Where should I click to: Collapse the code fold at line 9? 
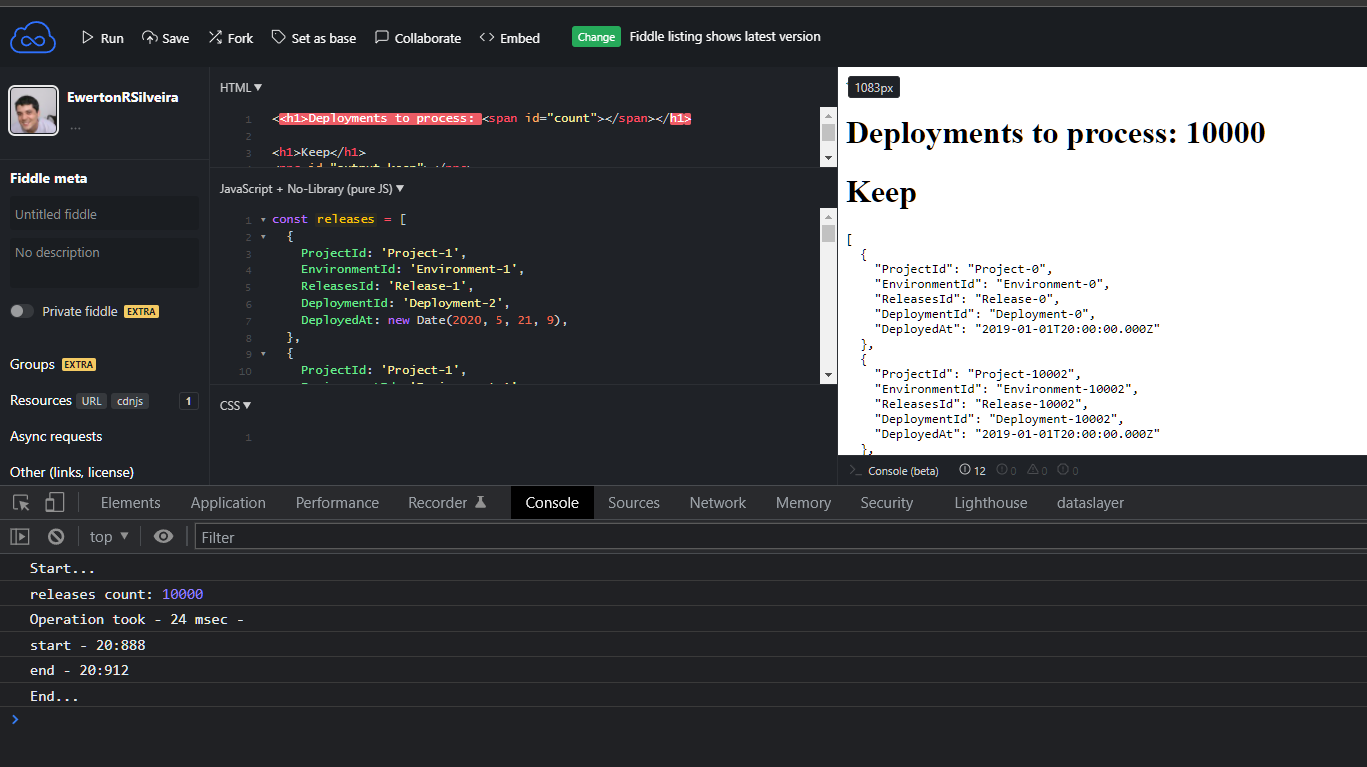click(x=263, y=353)
